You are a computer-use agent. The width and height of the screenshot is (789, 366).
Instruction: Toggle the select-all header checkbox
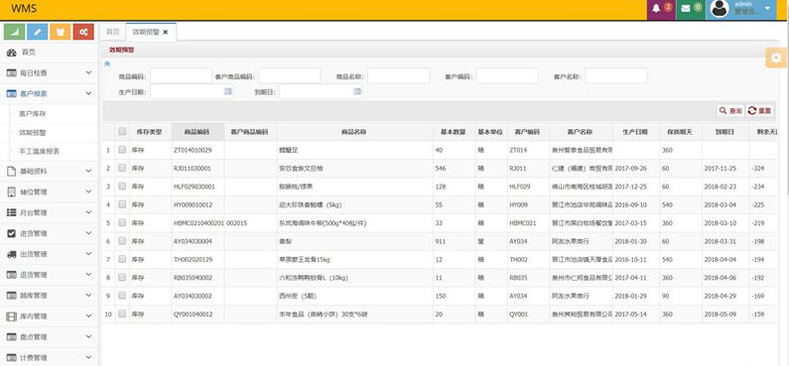pos(122,131)
